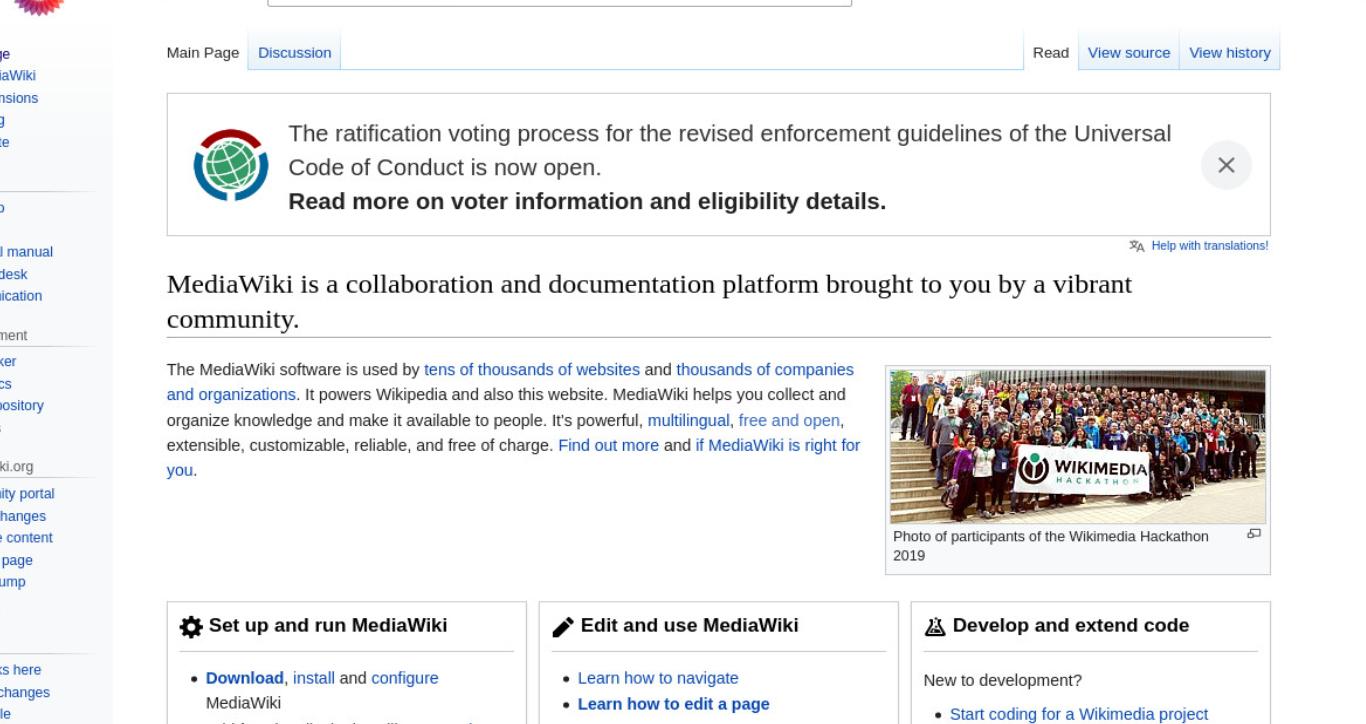This screenshot has width=1366, height=724.
Task: Open the free and open link
Action: [x=789, y=420]
